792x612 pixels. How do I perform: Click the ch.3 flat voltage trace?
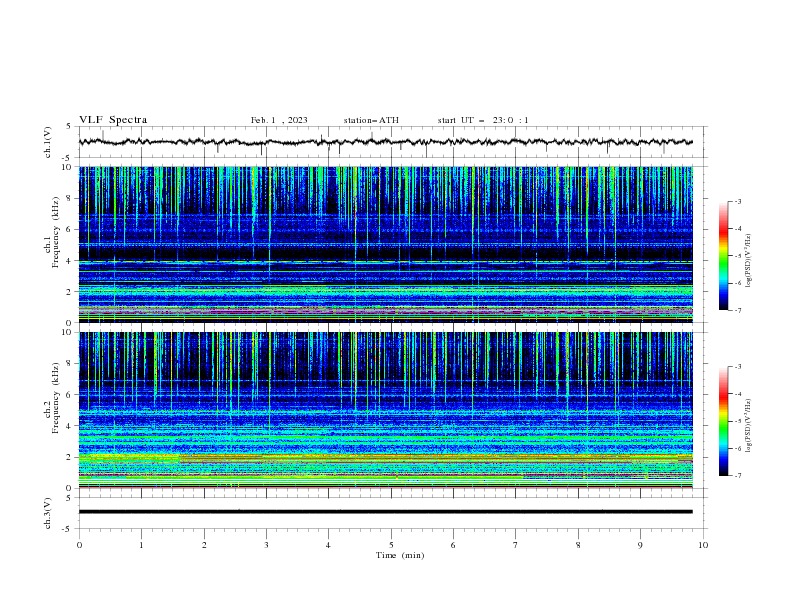pyautogui.click(x=385, y=512)
